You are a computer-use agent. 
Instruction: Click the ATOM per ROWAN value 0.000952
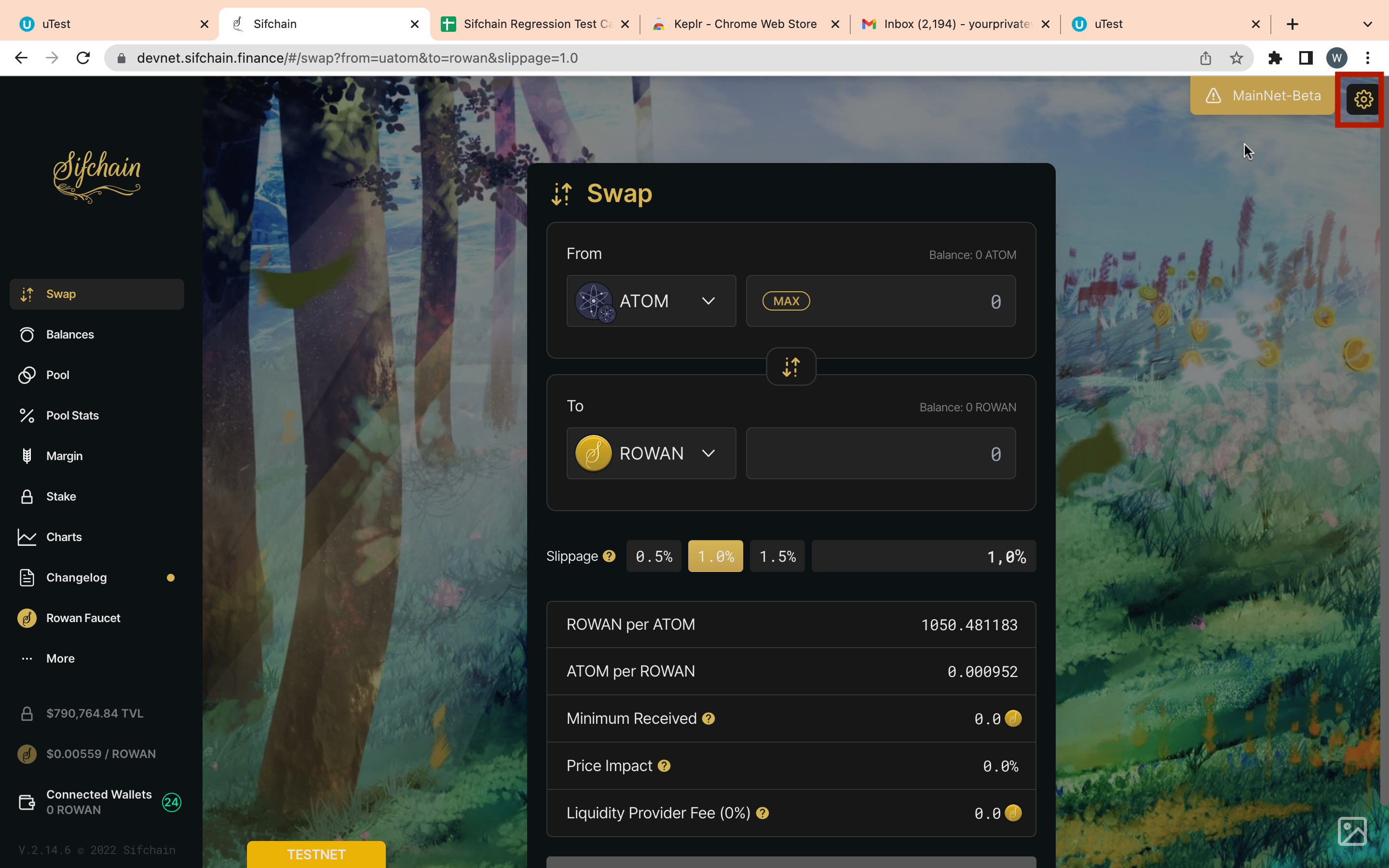click(982, 672)
